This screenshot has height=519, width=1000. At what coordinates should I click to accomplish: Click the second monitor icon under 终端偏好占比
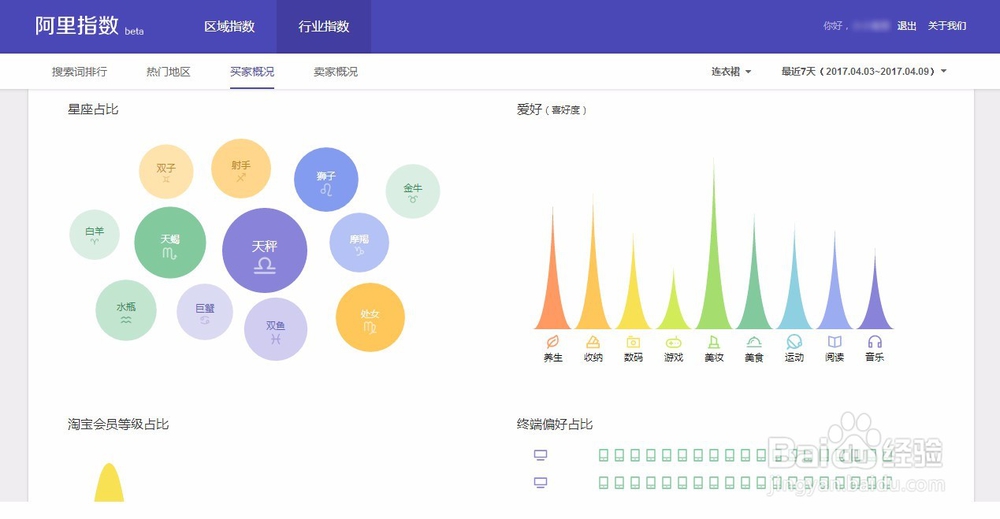click(540, 483)
